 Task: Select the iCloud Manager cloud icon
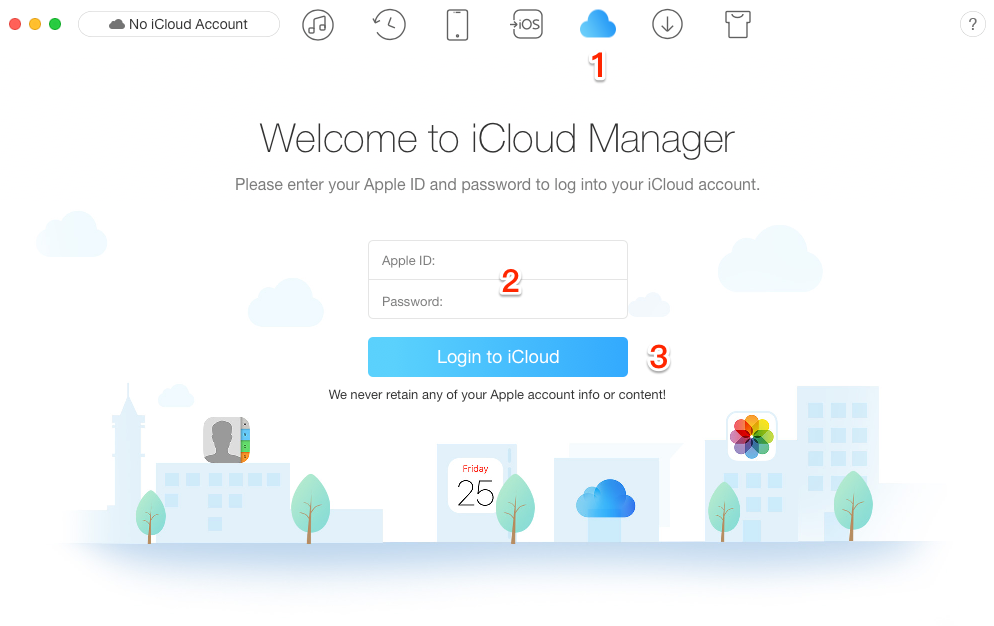pyautogui.click(x=598, y=24)
